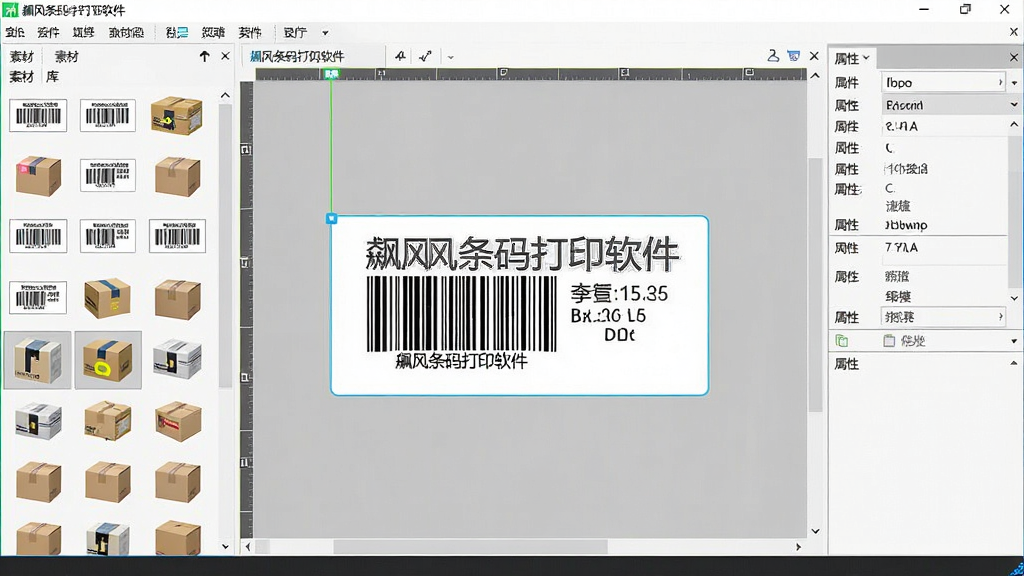The image size is (1024, 576).
Task: Click the material list scroll-up arrow
Action: click(x=225, y=95)
